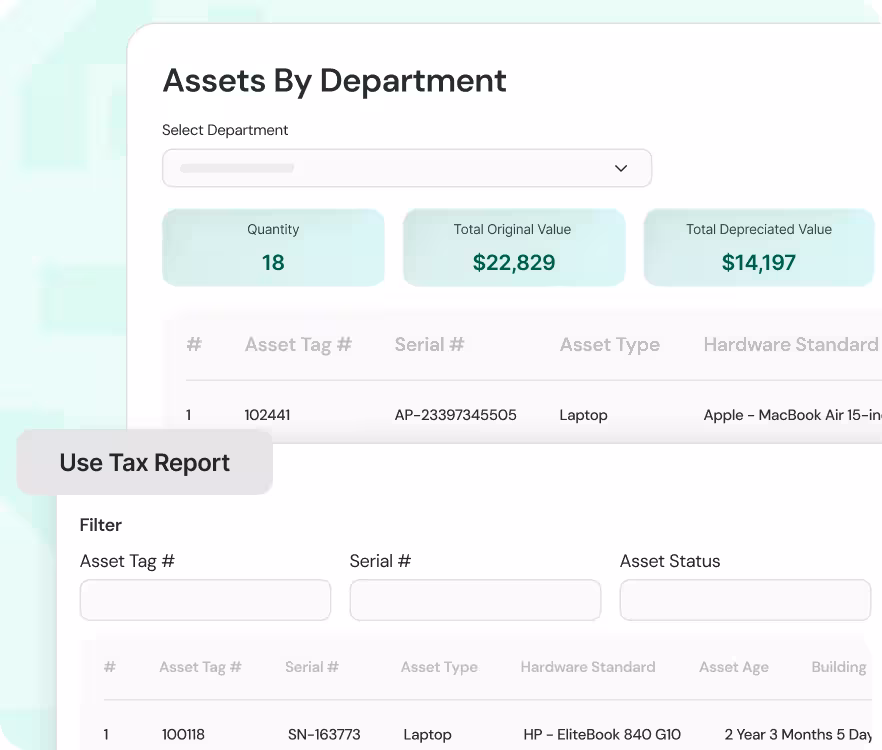
Task: Click the Apple MacBook Air hardware entry
Action: coord(792,415)
